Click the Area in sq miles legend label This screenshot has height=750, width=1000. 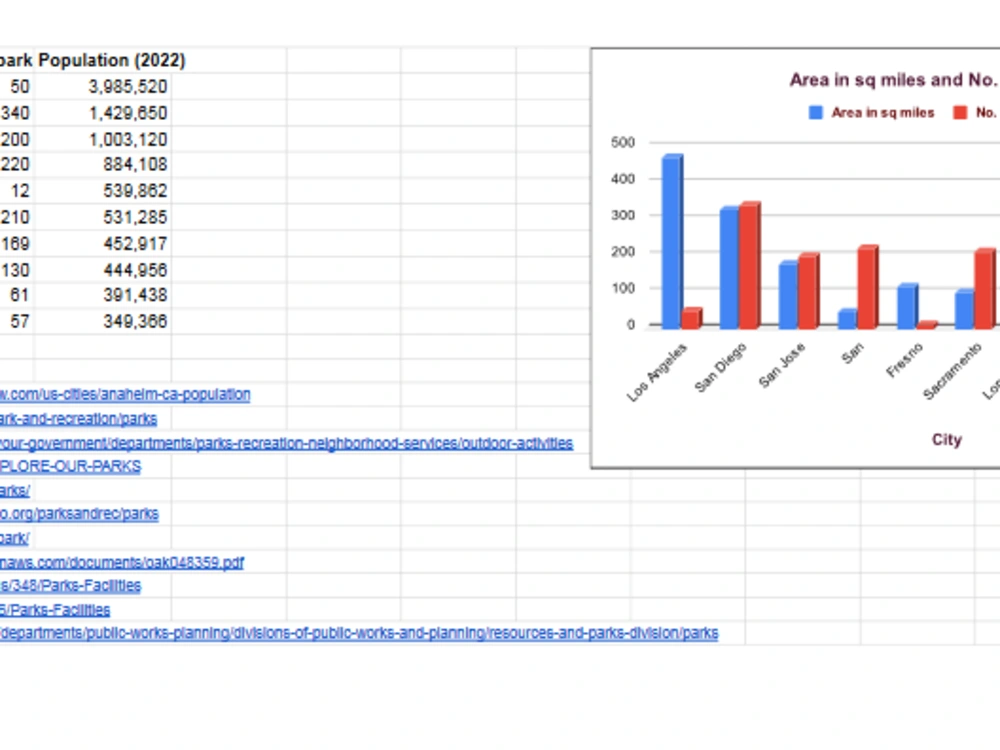[x=883, y=113]
